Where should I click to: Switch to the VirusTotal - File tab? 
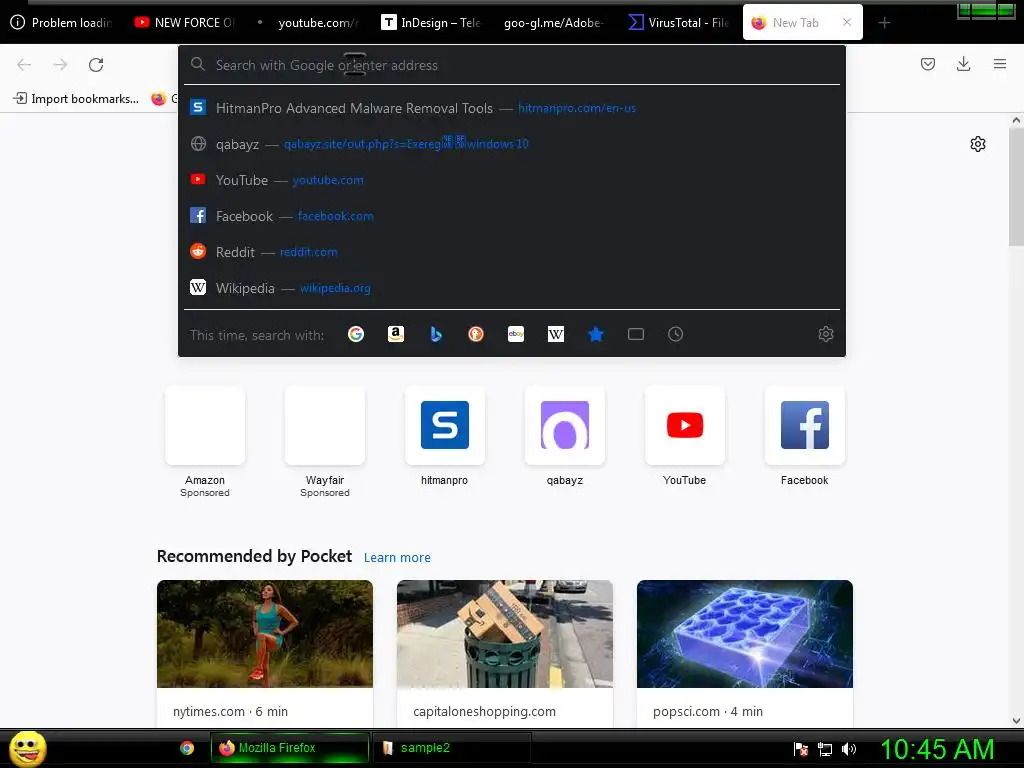[x=677, y=23]
